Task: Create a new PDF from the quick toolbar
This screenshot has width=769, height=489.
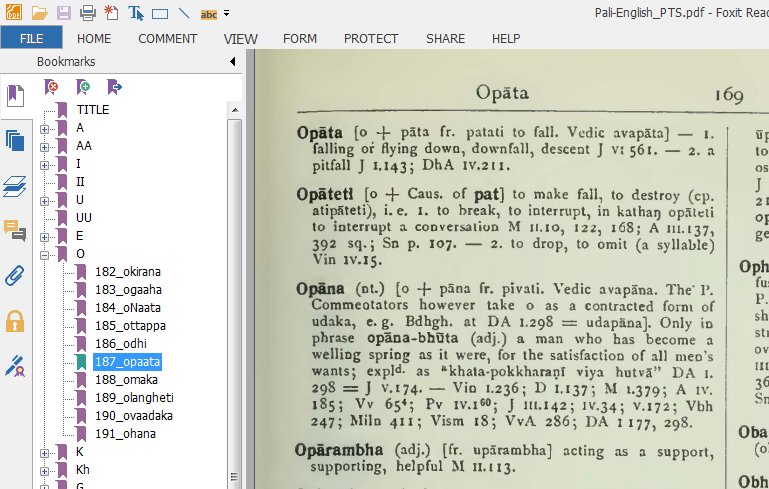Action: click(x=111, y=13)
